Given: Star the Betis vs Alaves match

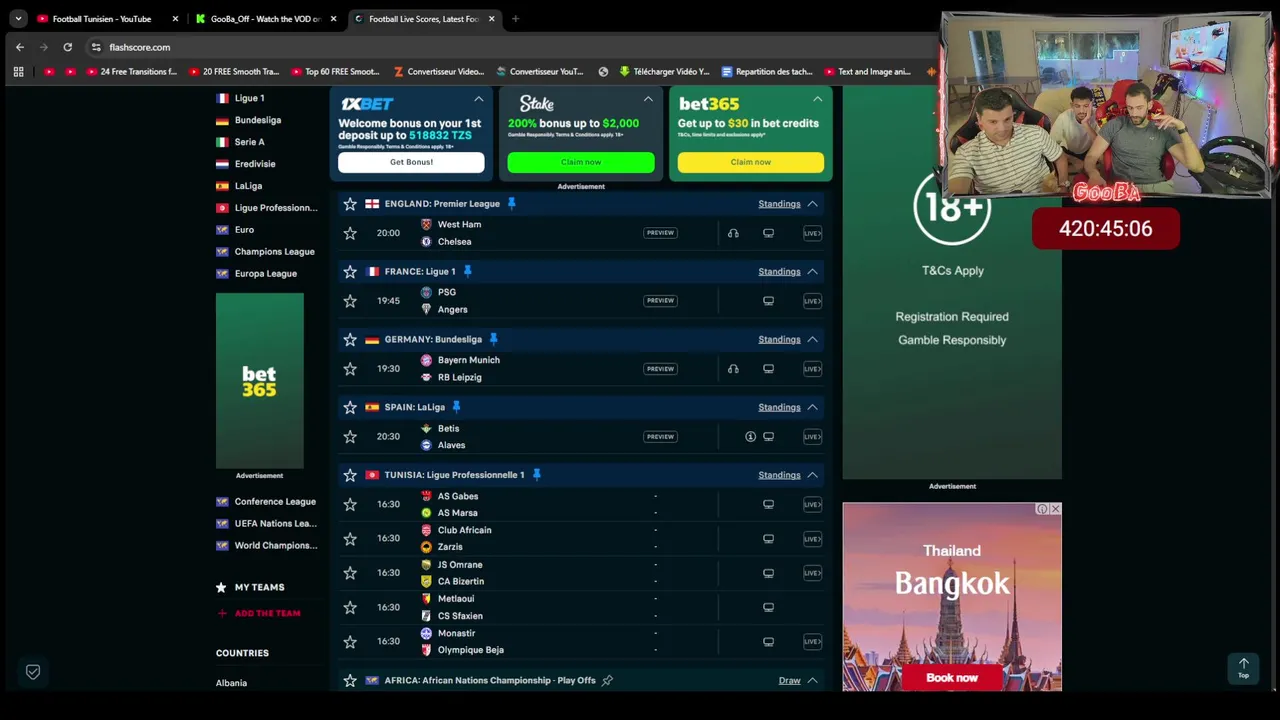Looking at the screenshot, I should [x=350, y=437].
